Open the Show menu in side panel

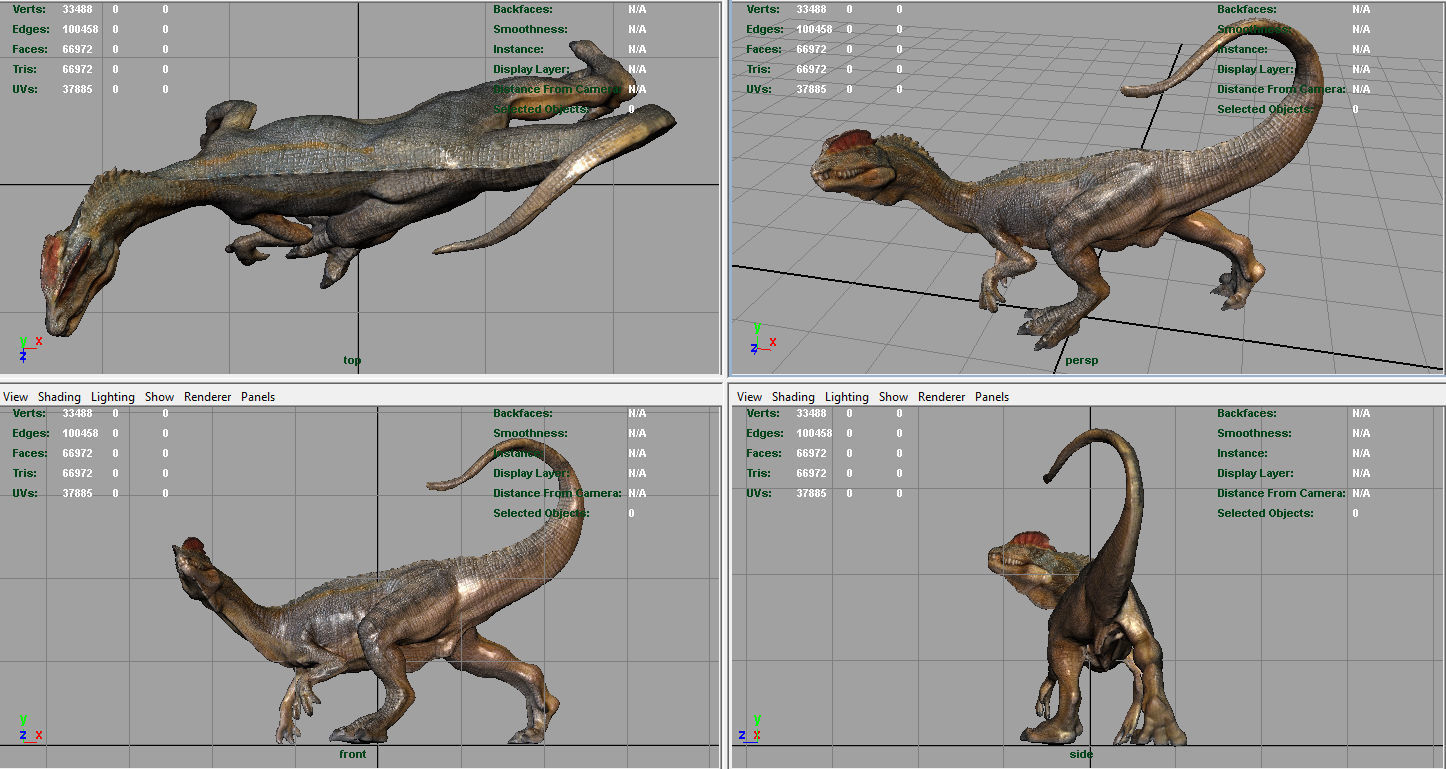[894, 397]
